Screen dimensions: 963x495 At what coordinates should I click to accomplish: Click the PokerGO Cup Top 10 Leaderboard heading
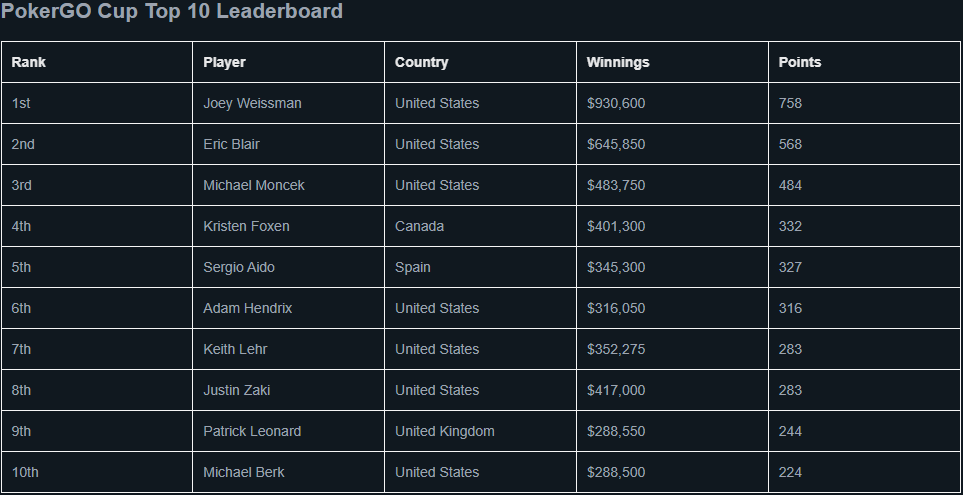click(172, 12)
